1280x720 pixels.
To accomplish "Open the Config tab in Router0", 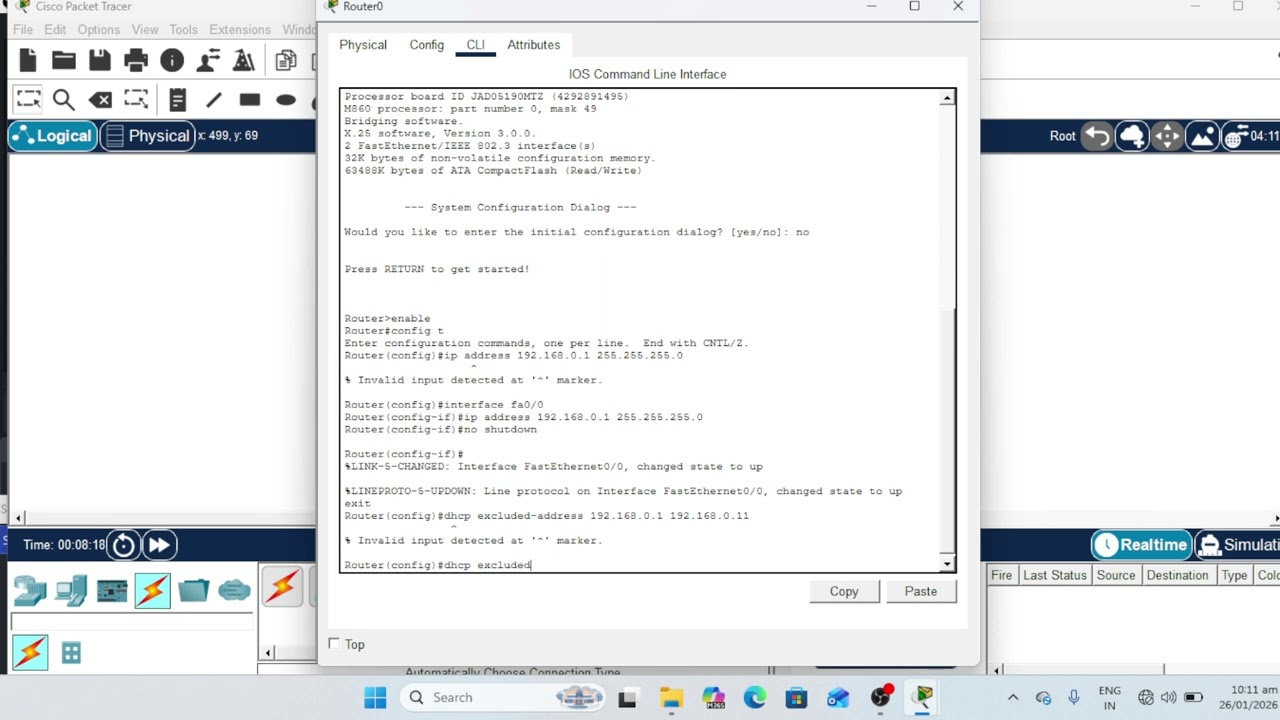I will (427, 45).
